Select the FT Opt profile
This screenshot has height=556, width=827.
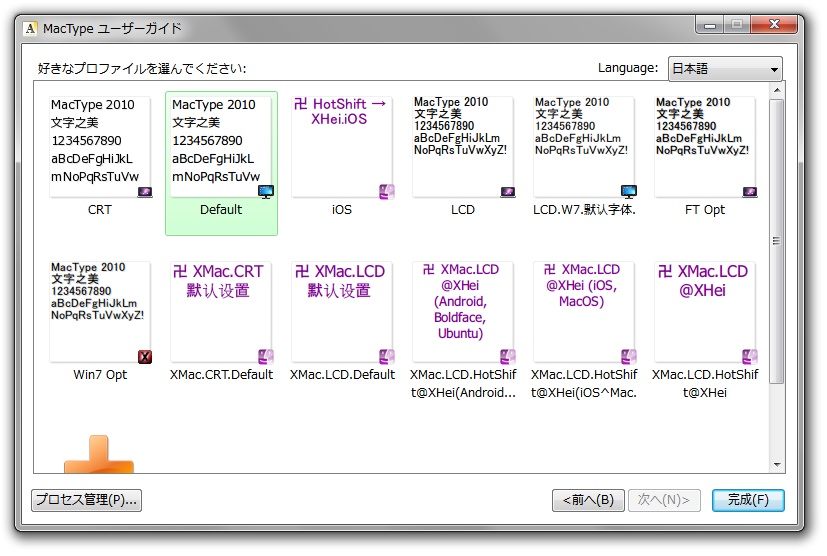(705, 147)
